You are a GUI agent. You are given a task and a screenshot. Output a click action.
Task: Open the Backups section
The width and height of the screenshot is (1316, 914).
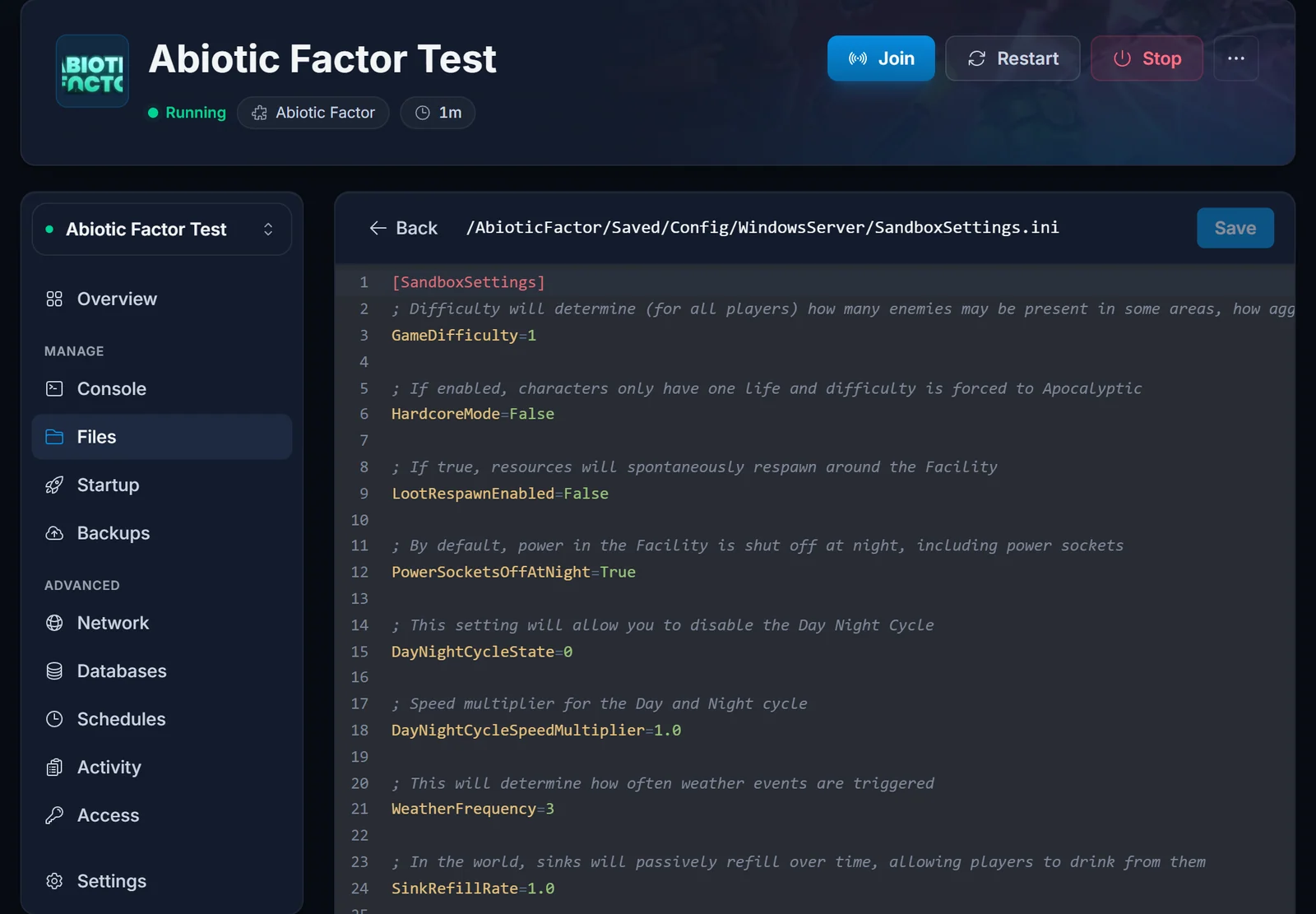coord(162,533)
